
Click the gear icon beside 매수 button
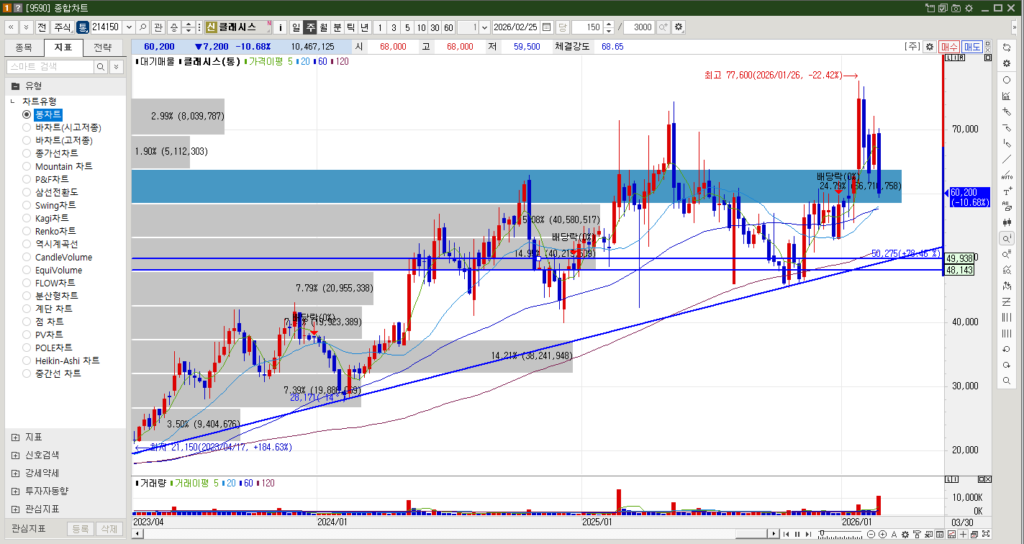pyautogui.click(x=929, y=46)
